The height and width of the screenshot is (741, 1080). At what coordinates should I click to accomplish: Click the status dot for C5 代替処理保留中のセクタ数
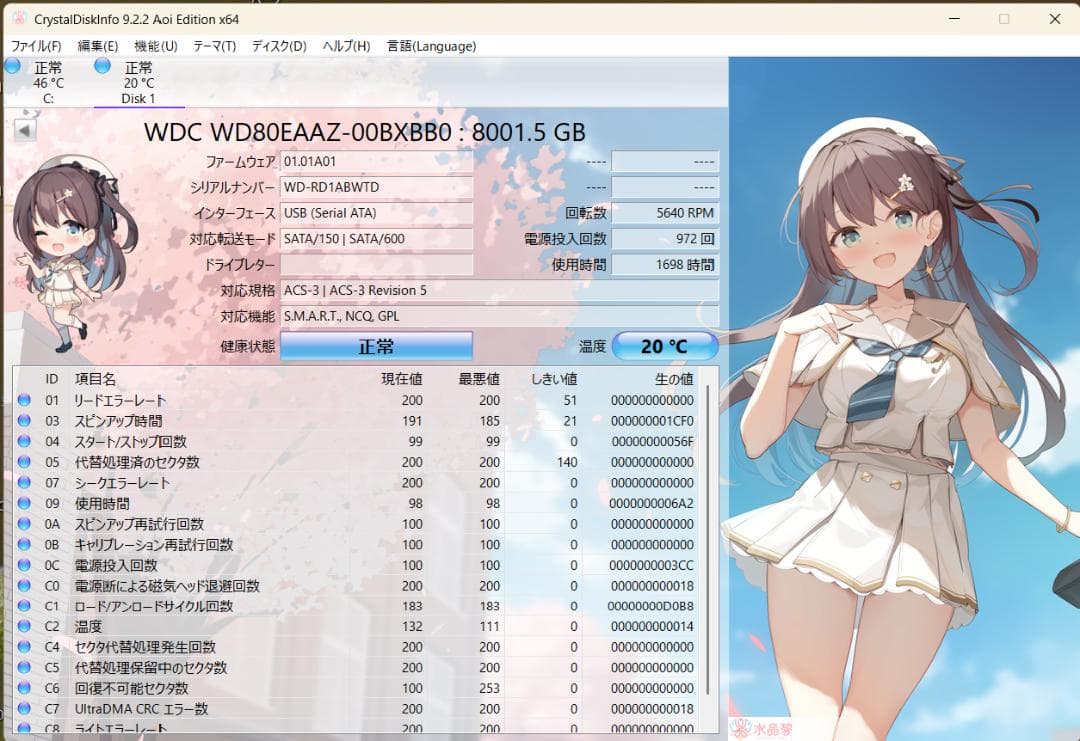(x=24, y=668)
